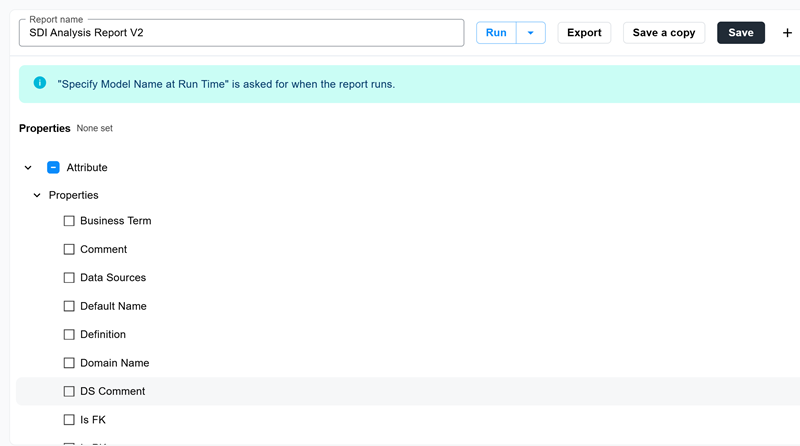Tick the Is FK checkbox
The width and height of the screenshot is (800, 446).
69,419
